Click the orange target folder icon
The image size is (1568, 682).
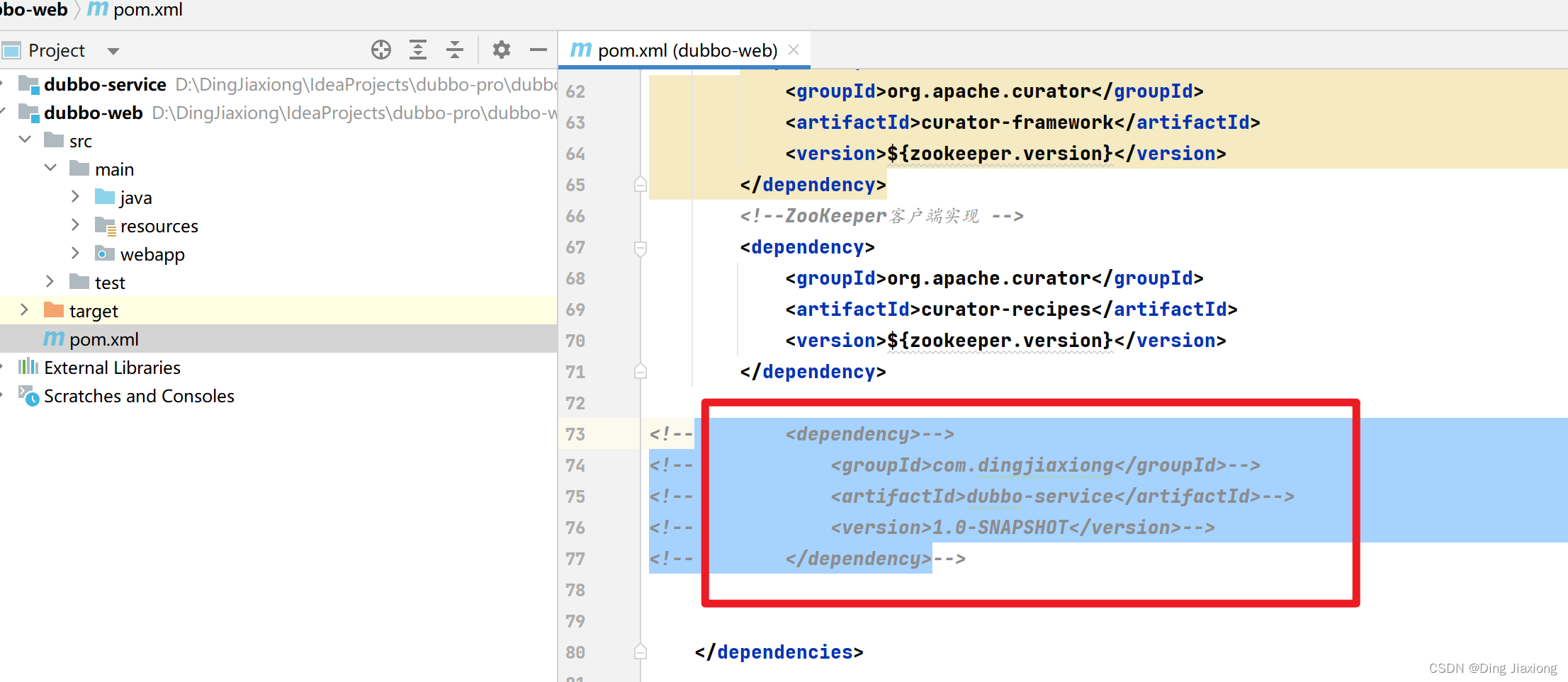click(54, 309)
